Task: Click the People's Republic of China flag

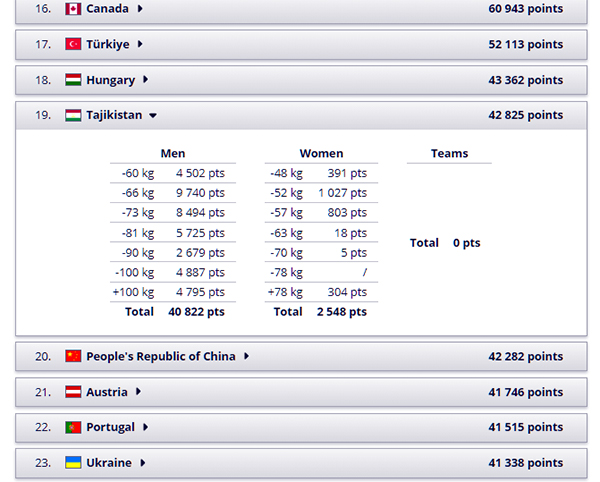Action: [x=73, y=356]
